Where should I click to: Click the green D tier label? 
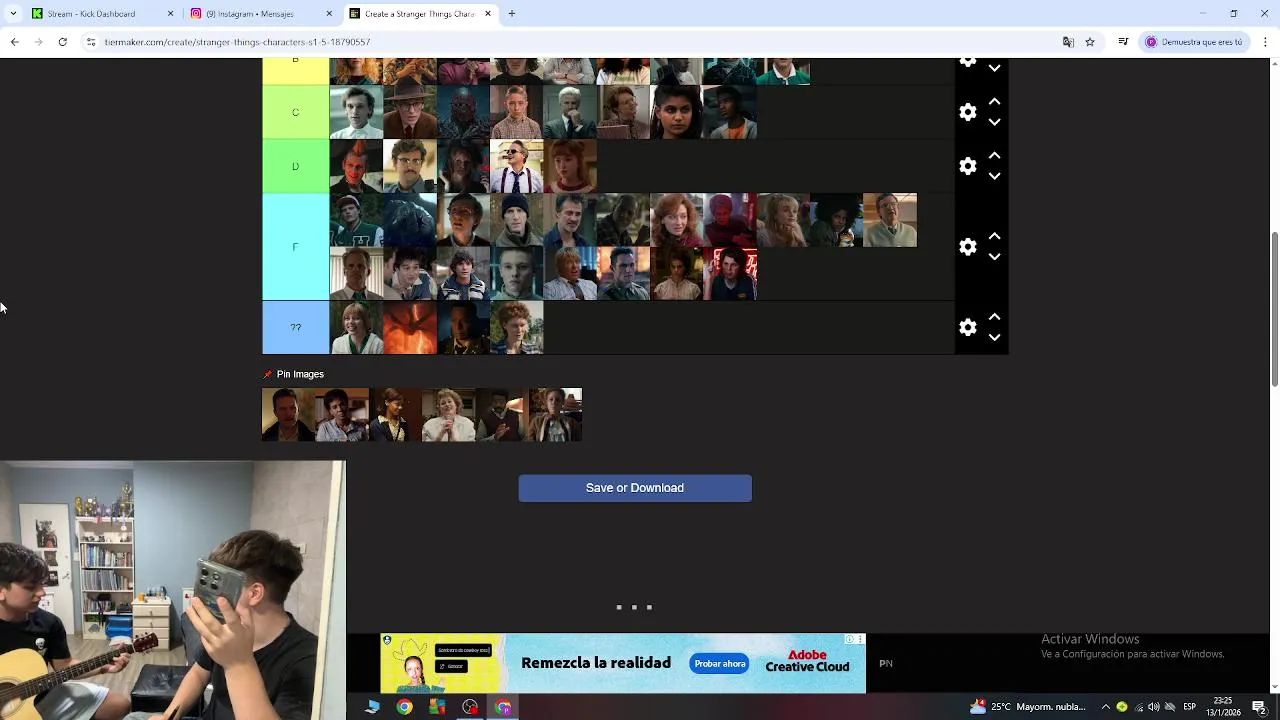(295, 166)
